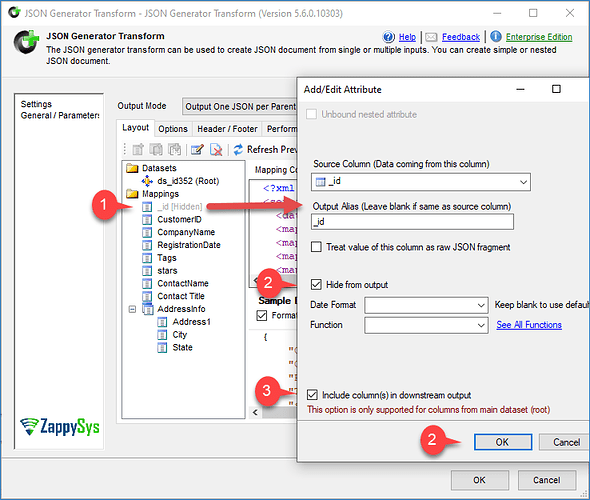Switch to the Layout tab
Image resolution: width=590 pixels, height=500 pixels.
[135, 128]
